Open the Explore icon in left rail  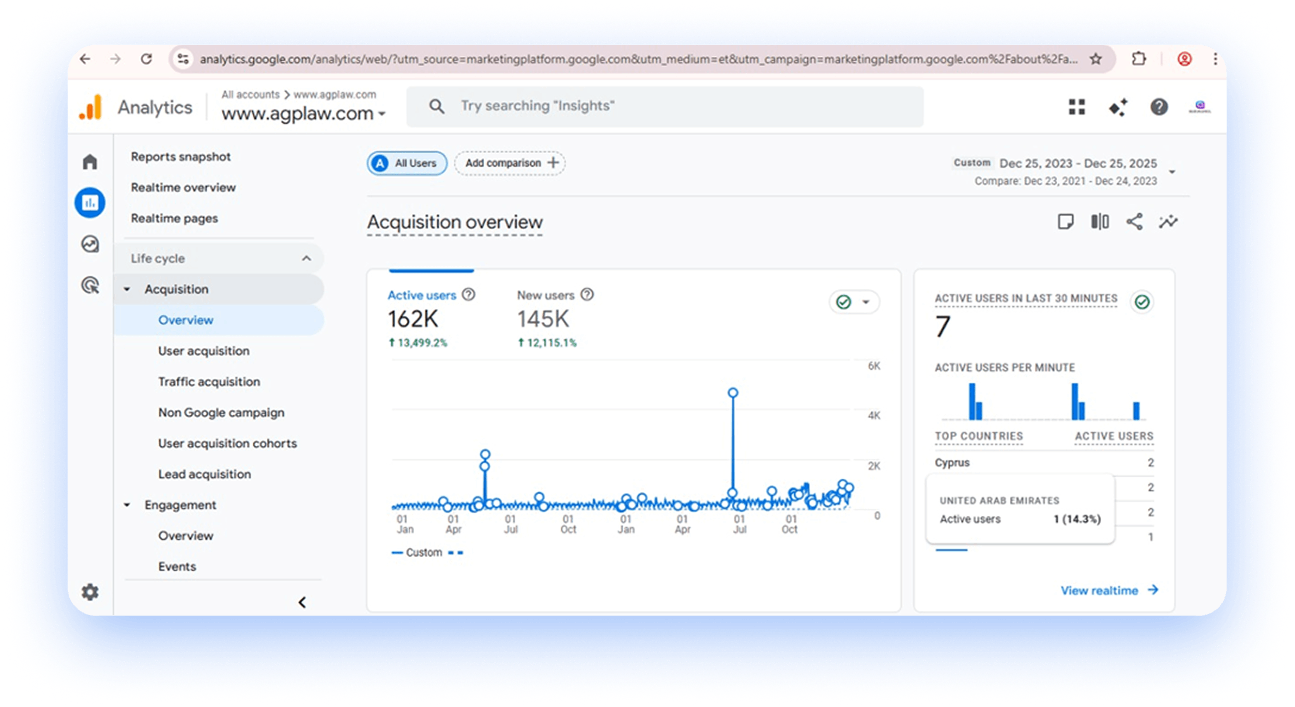(90, 244)
